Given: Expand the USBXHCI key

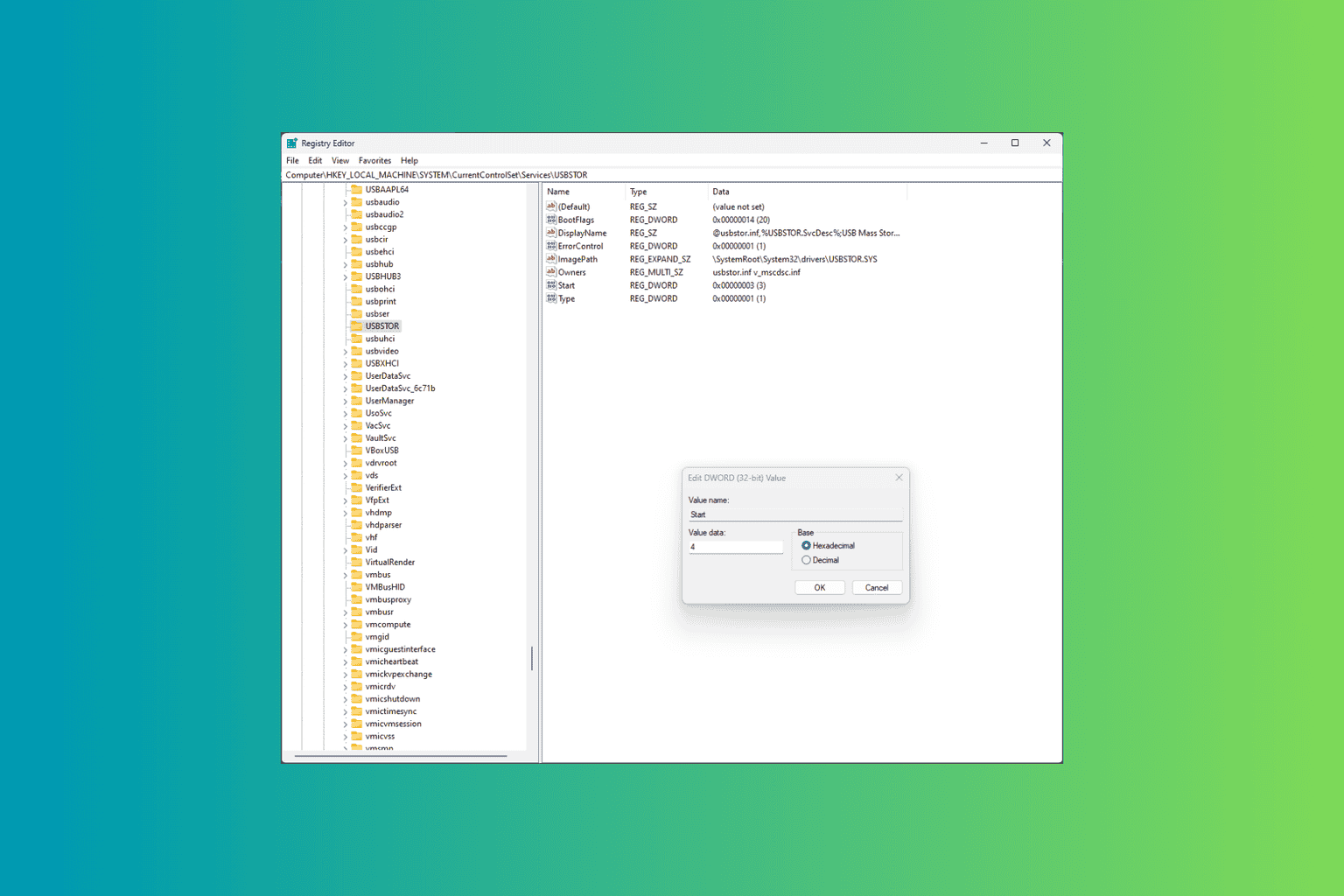Looking at the screenshot, I should pos(346,363).
